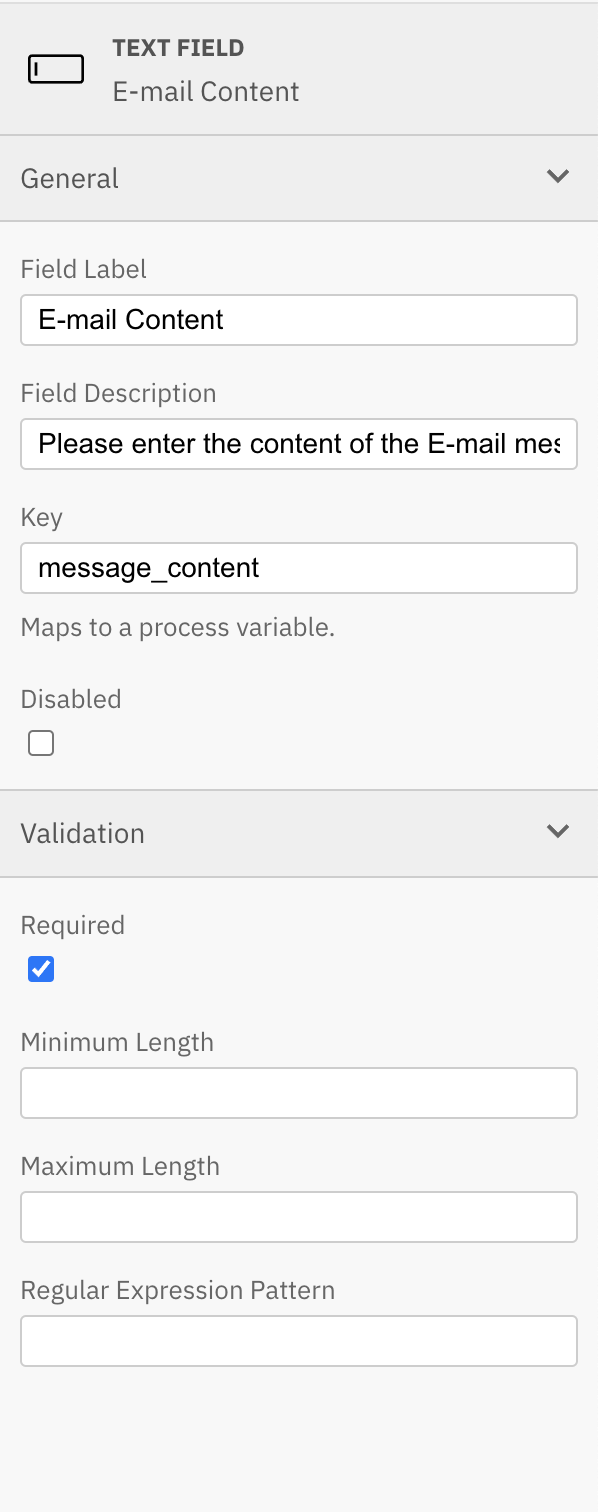The height and width of the screenshot is (1512, 598).
Task: Click inside the Field Description input
Action: tap(298, 443)
